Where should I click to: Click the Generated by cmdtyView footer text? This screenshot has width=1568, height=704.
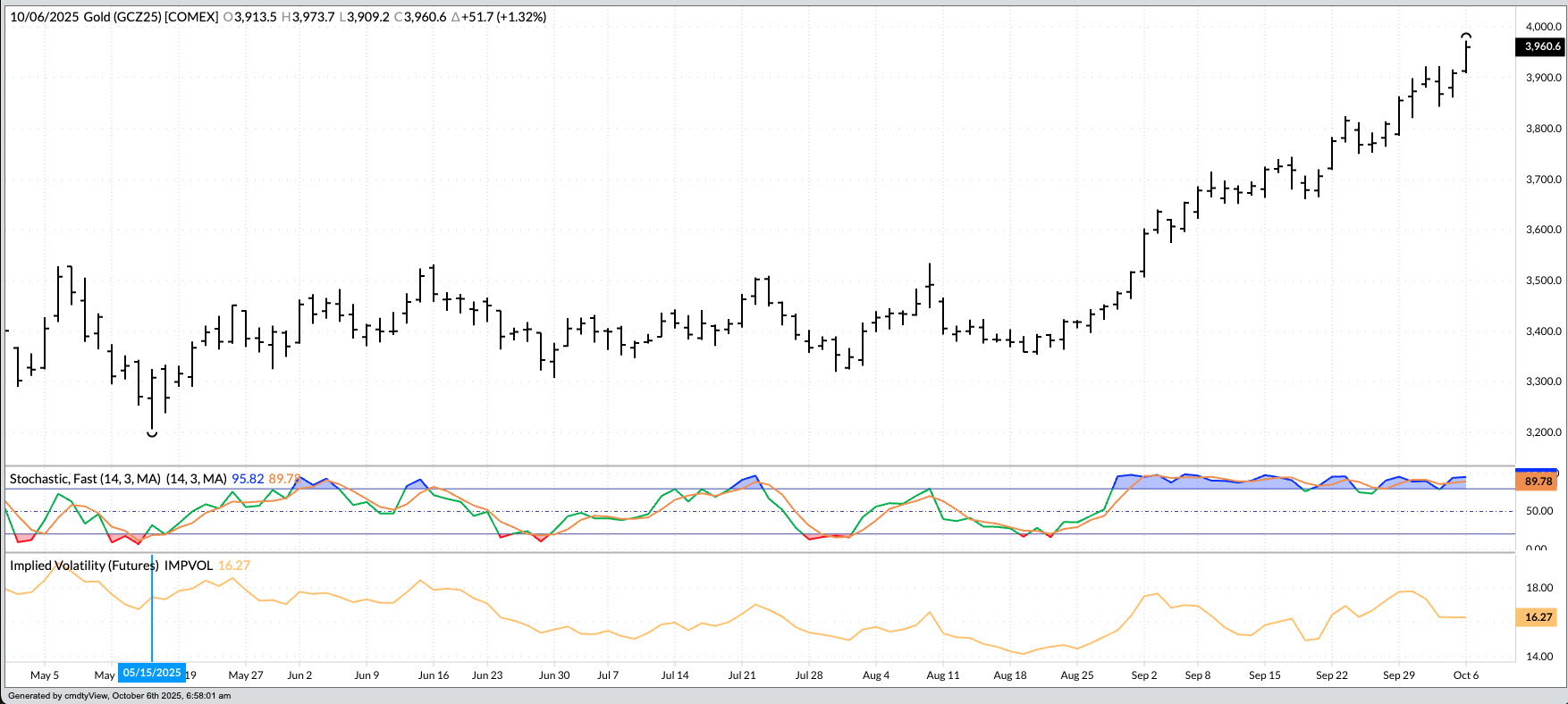pyautogui.click(x=119, y=696)
